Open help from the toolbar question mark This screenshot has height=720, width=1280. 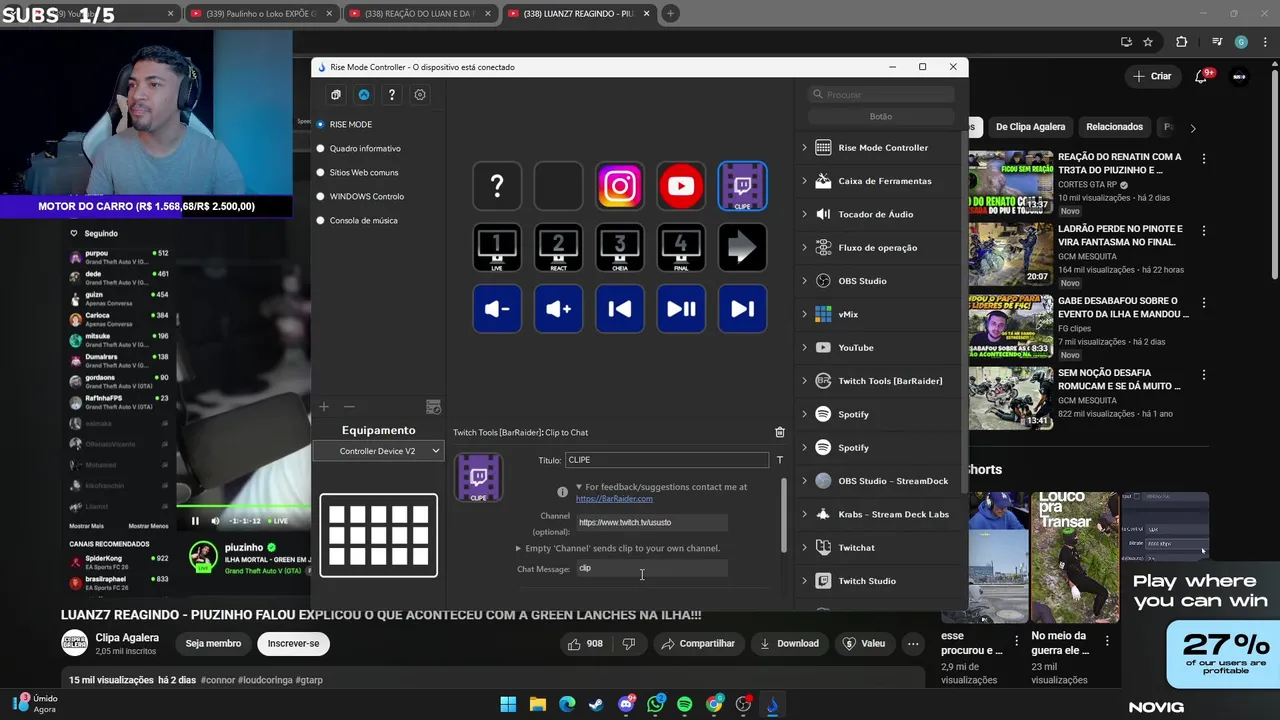pos(392,95)
